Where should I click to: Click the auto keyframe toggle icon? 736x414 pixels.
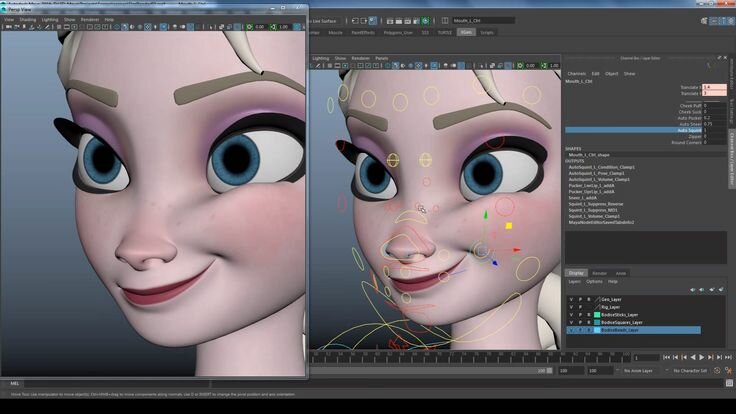pyautogui.click(x=717, y=371)
